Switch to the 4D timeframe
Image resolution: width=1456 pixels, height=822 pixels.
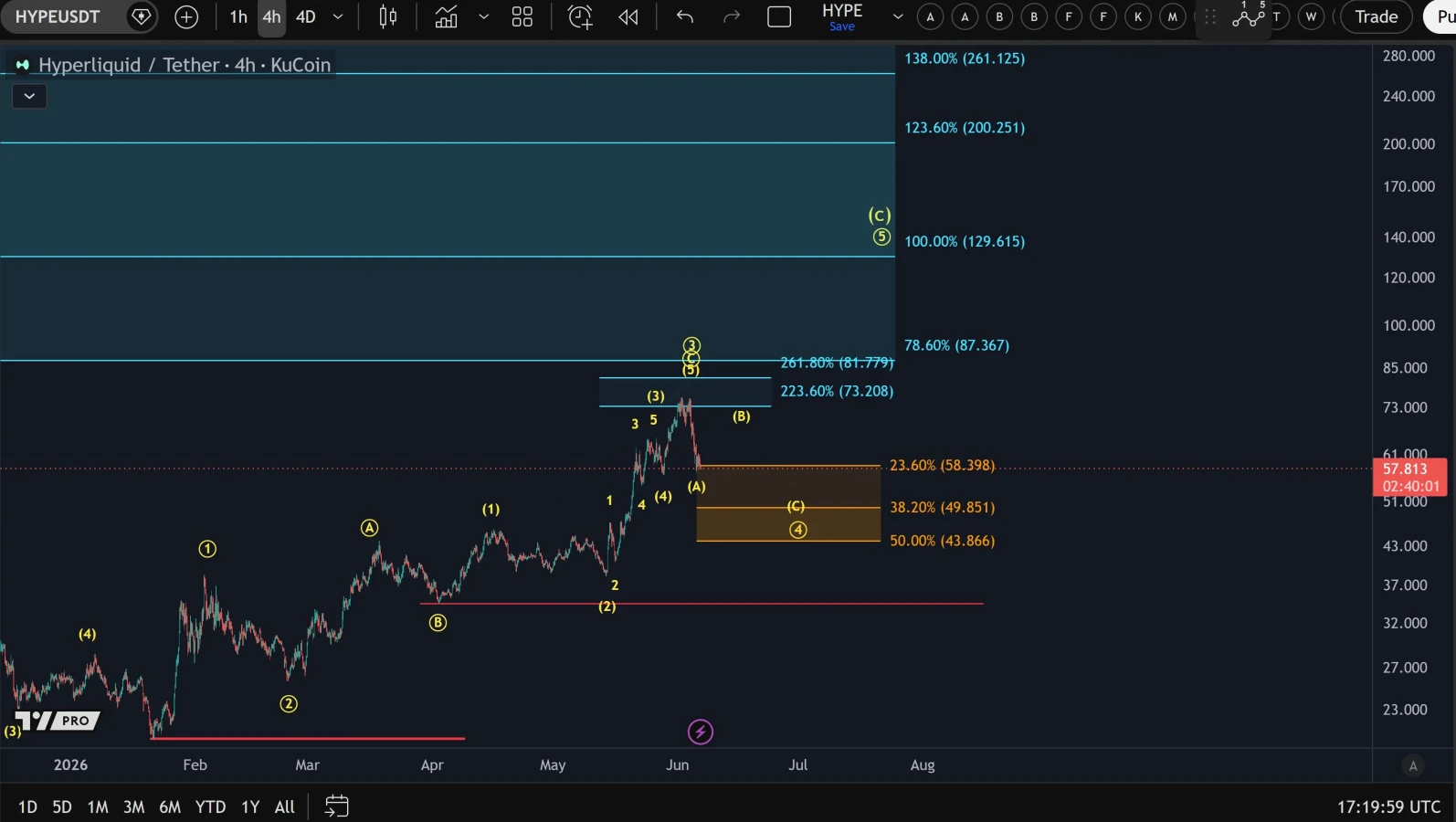306,16
